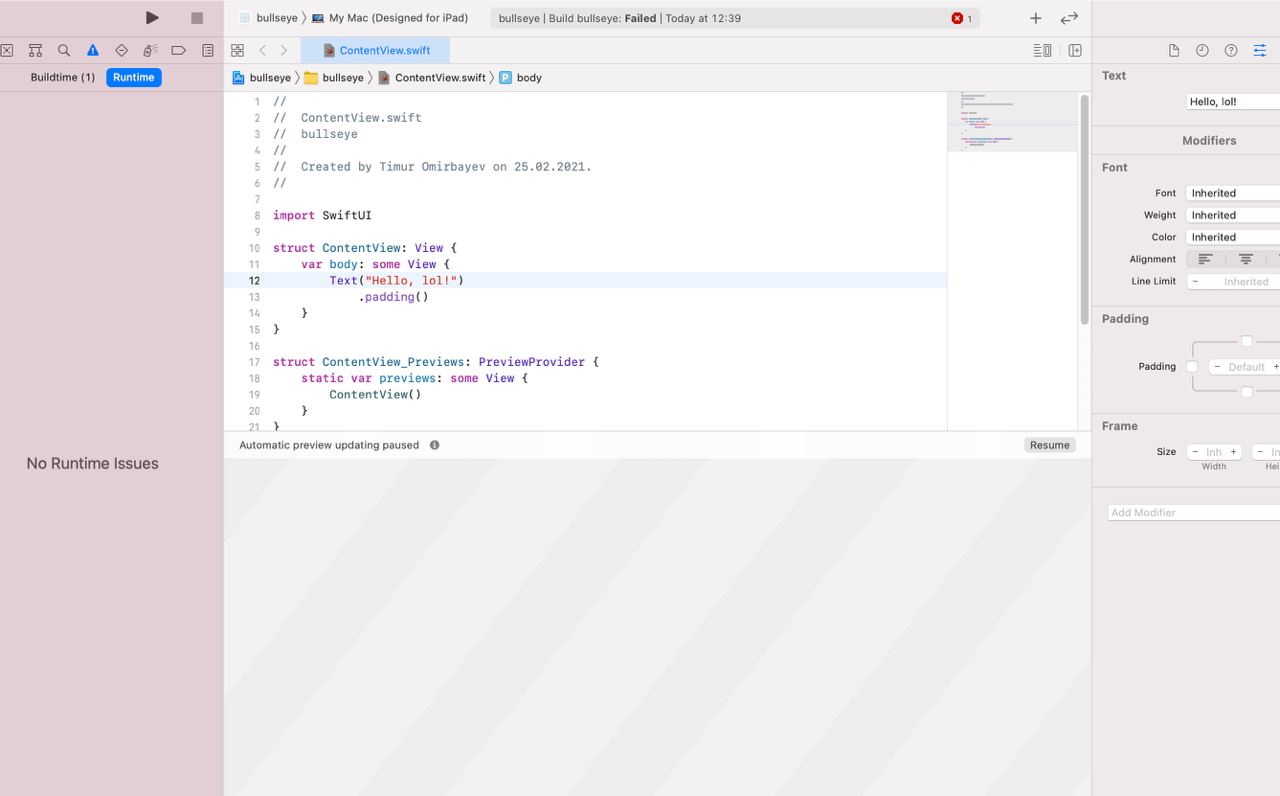Viewport: 1280px width, 796px height.
Task: Click the ContentView() code line
Action: pos(376,394)
